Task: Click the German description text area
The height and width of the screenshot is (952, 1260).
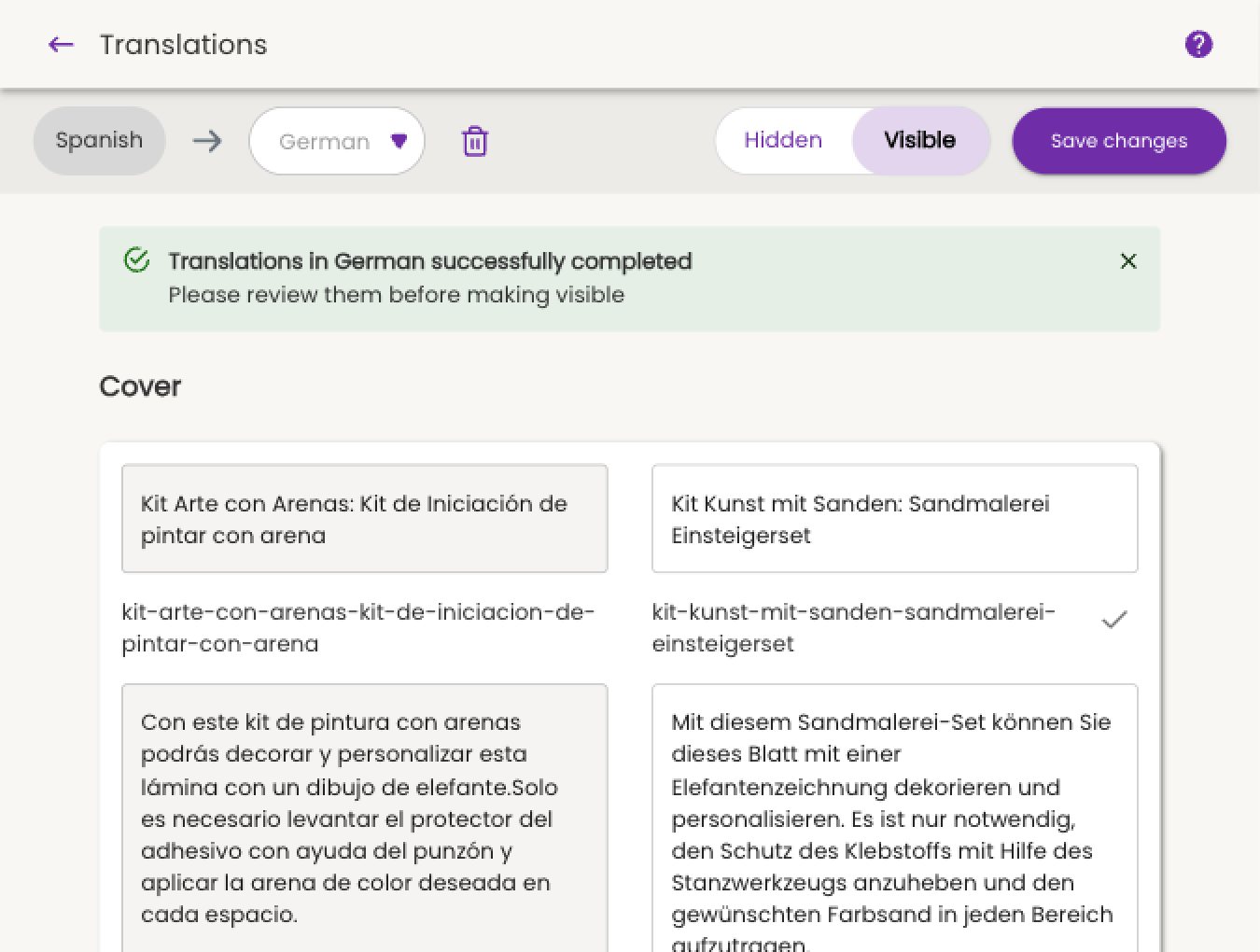Action: coord(894,821)
